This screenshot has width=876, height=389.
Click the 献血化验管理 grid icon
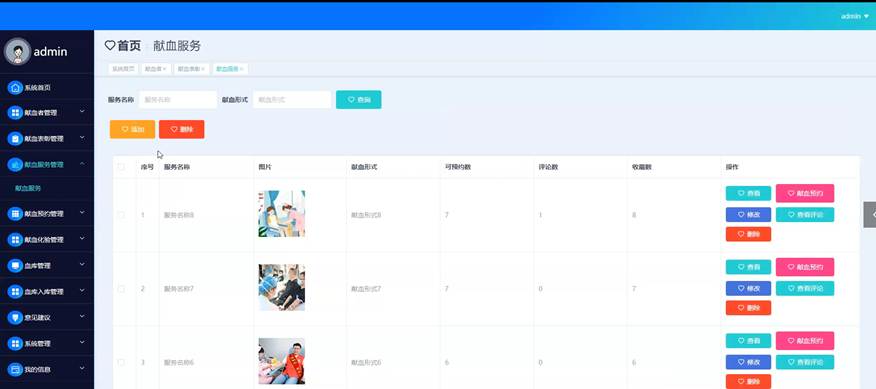pyautogui.click(x=15, y=239)
